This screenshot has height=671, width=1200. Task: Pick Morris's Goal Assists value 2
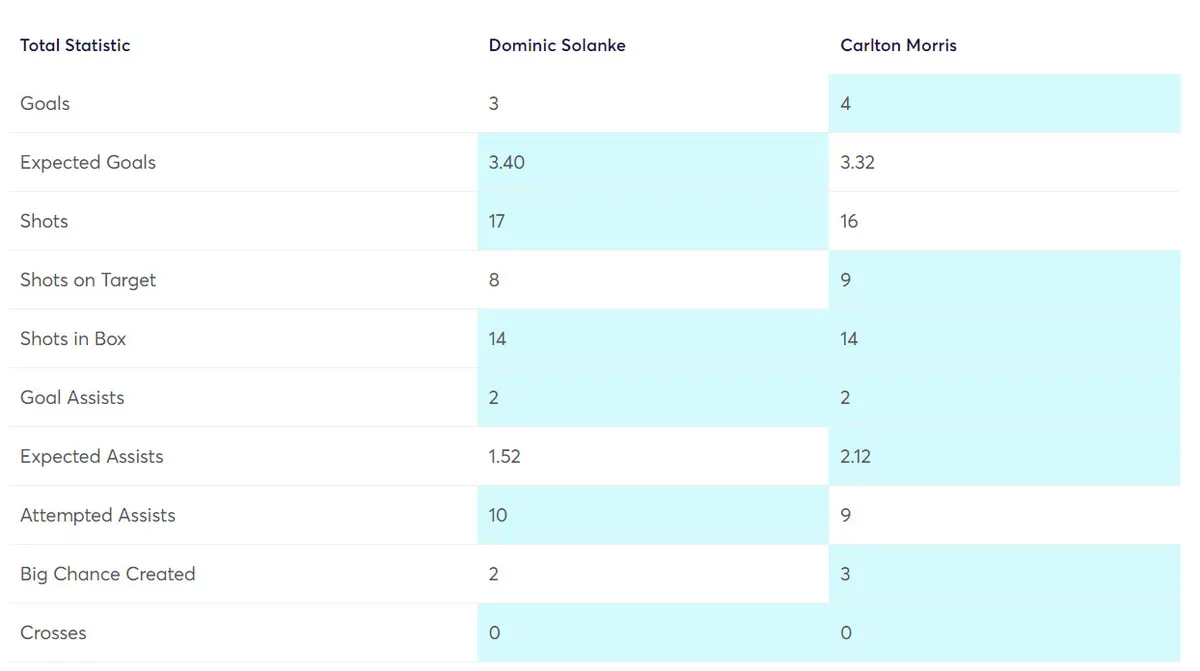[846, 398]
